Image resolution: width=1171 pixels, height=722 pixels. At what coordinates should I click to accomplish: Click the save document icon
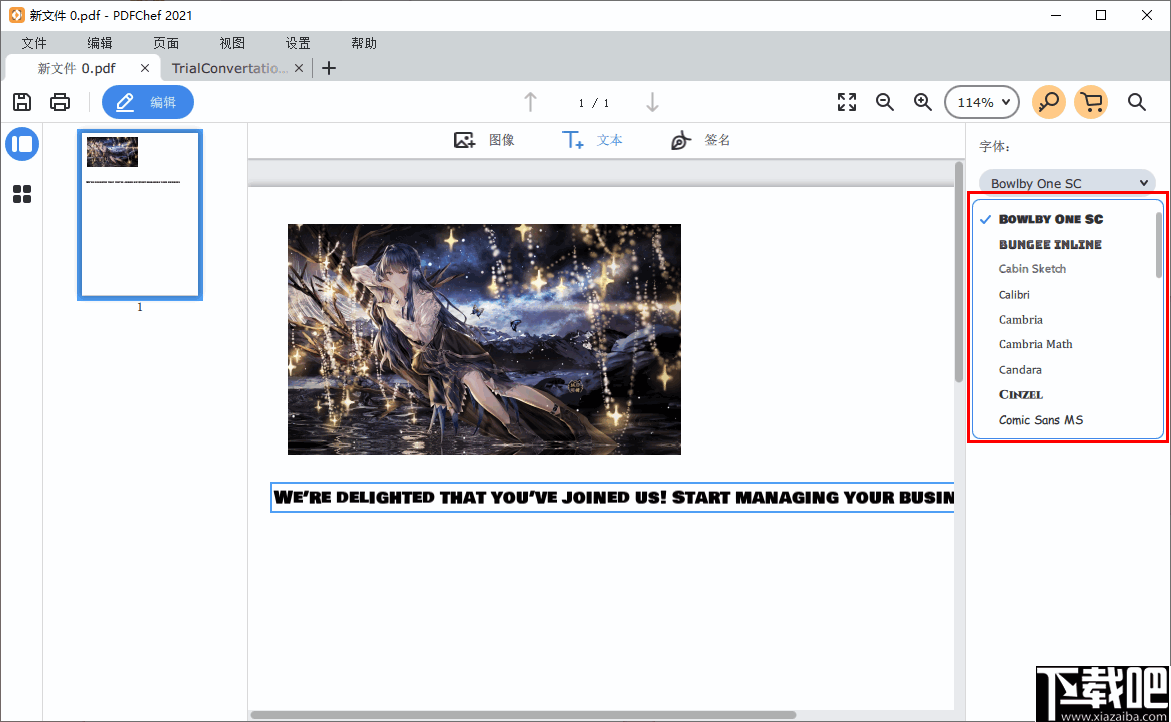pos(21,101)
